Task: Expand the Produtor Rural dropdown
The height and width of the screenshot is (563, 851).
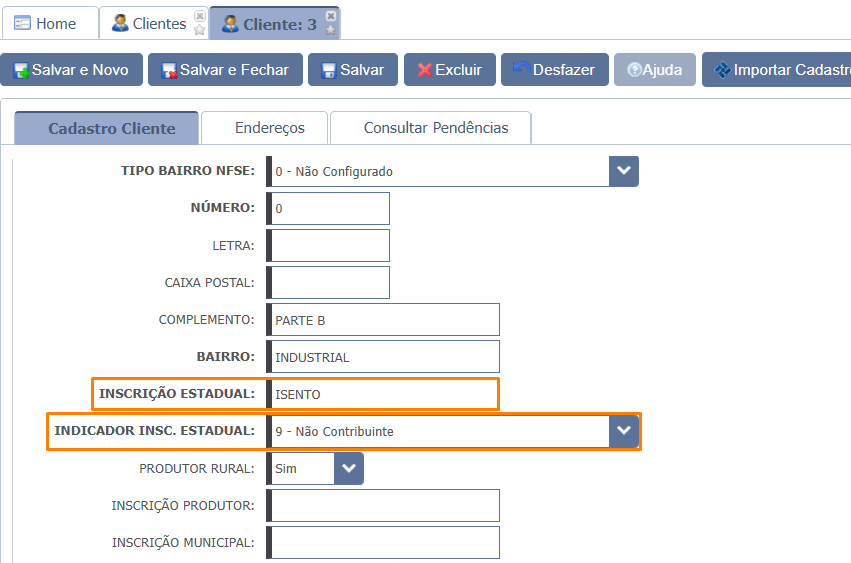Action: (x=348, y=468)
